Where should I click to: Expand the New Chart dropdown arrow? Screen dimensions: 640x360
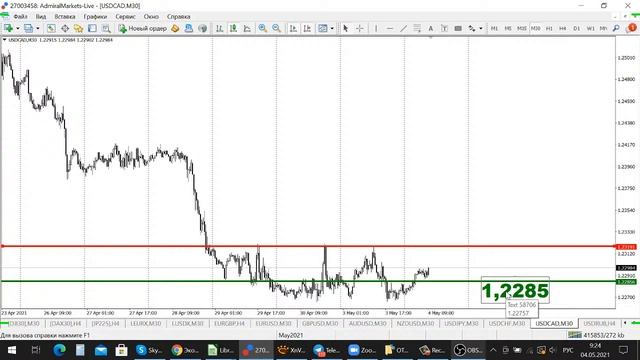click(x=18, y=28)
